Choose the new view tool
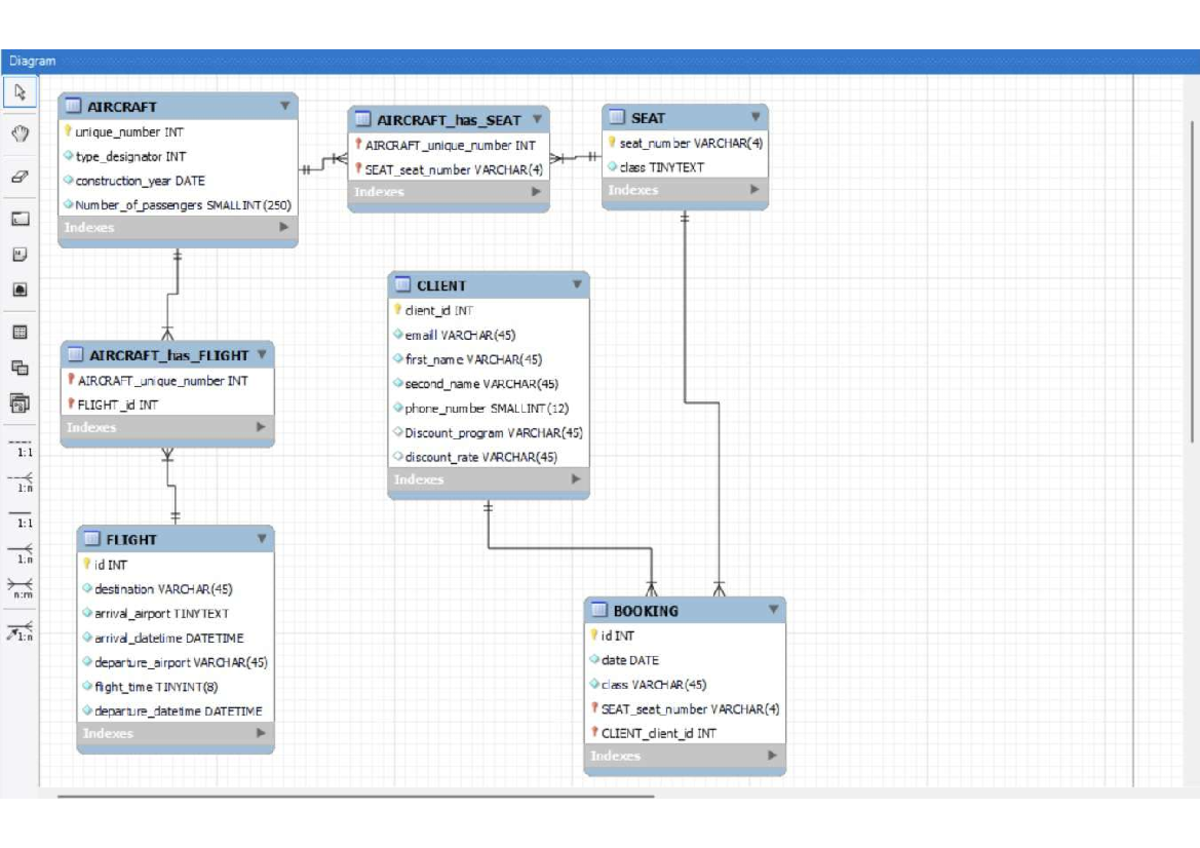Viewport: 1200px width, 848px height. pyautogui.click(x=19, y=368)
